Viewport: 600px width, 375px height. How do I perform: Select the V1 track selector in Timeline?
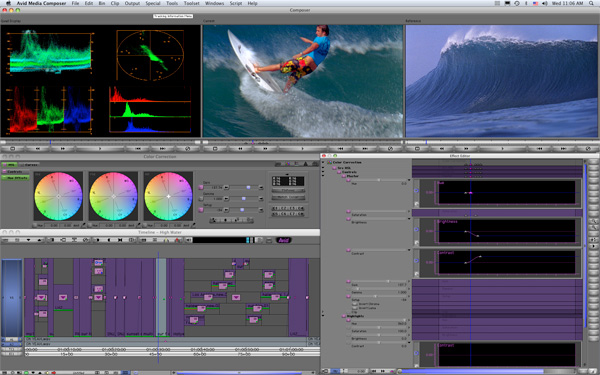[x=12, y=297]
